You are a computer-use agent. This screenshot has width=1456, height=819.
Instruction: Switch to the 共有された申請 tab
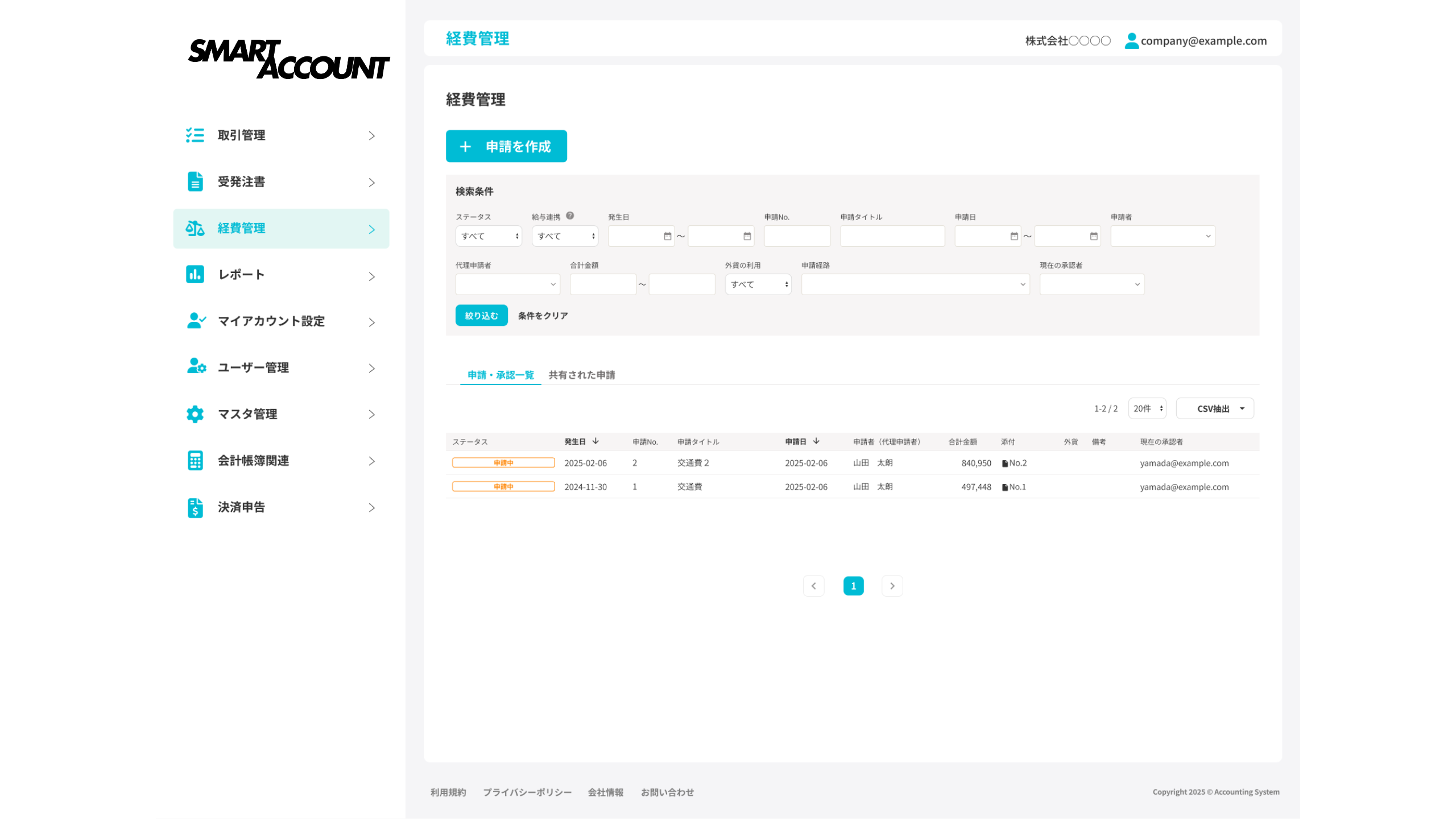coord(581,375)
